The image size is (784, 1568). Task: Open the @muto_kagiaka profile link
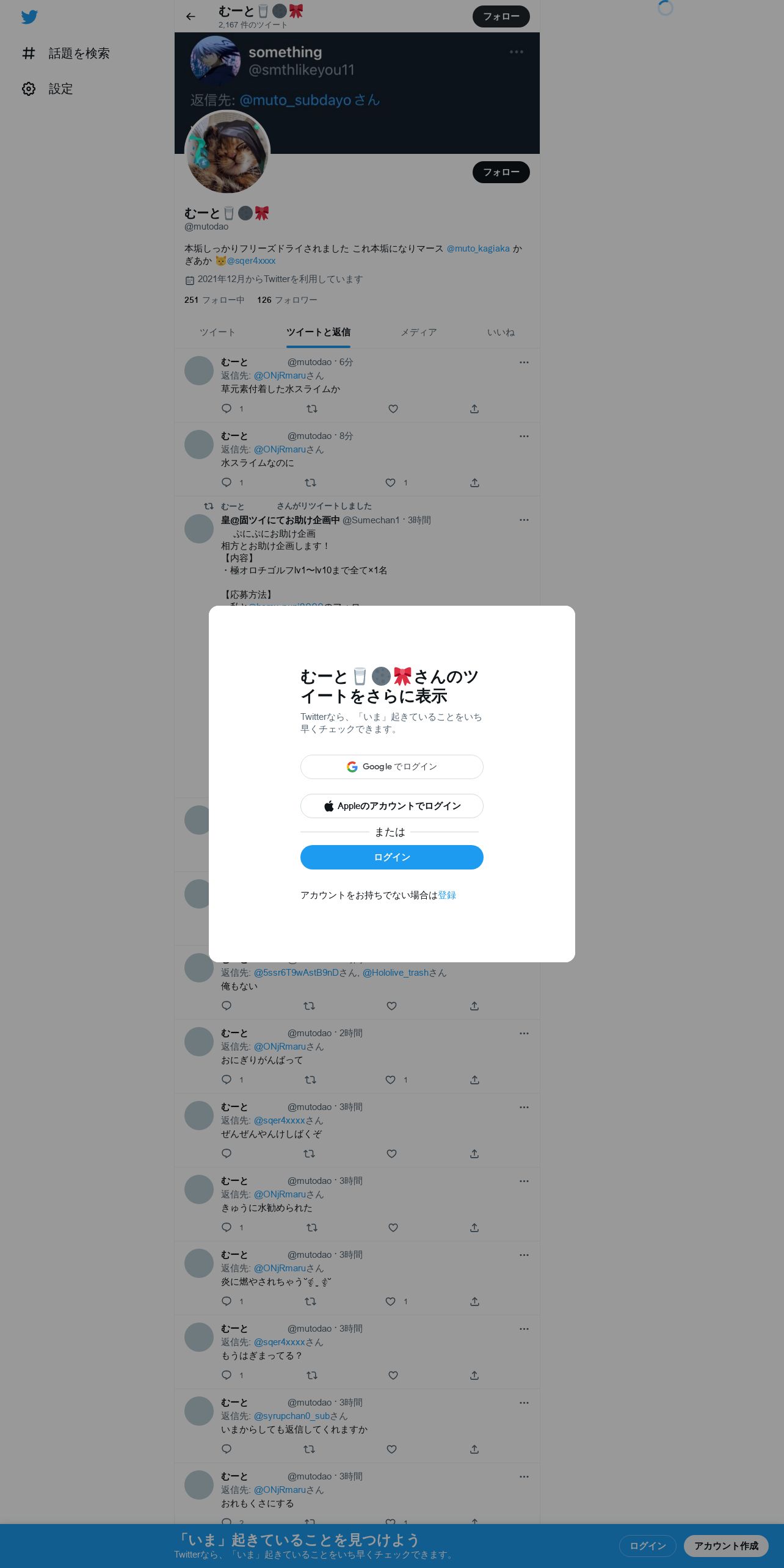coord(478,249)
